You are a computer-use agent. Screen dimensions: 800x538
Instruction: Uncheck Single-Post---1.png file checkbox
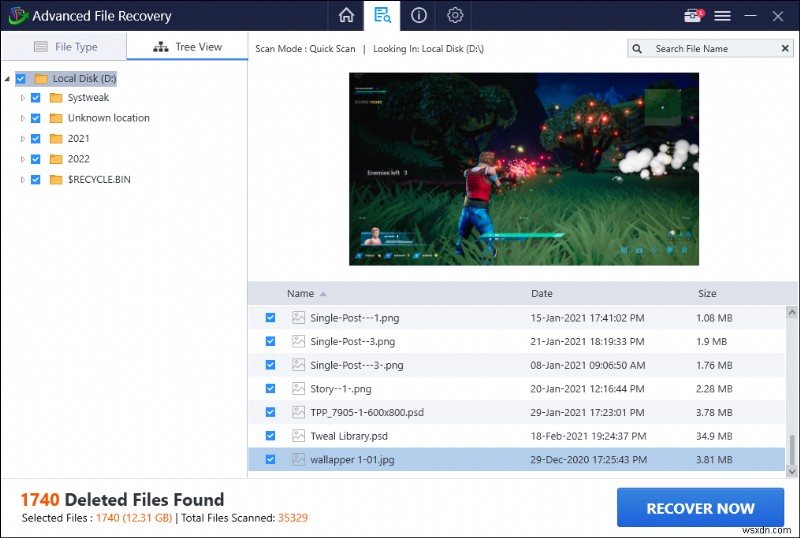click(x=270, y=317)
